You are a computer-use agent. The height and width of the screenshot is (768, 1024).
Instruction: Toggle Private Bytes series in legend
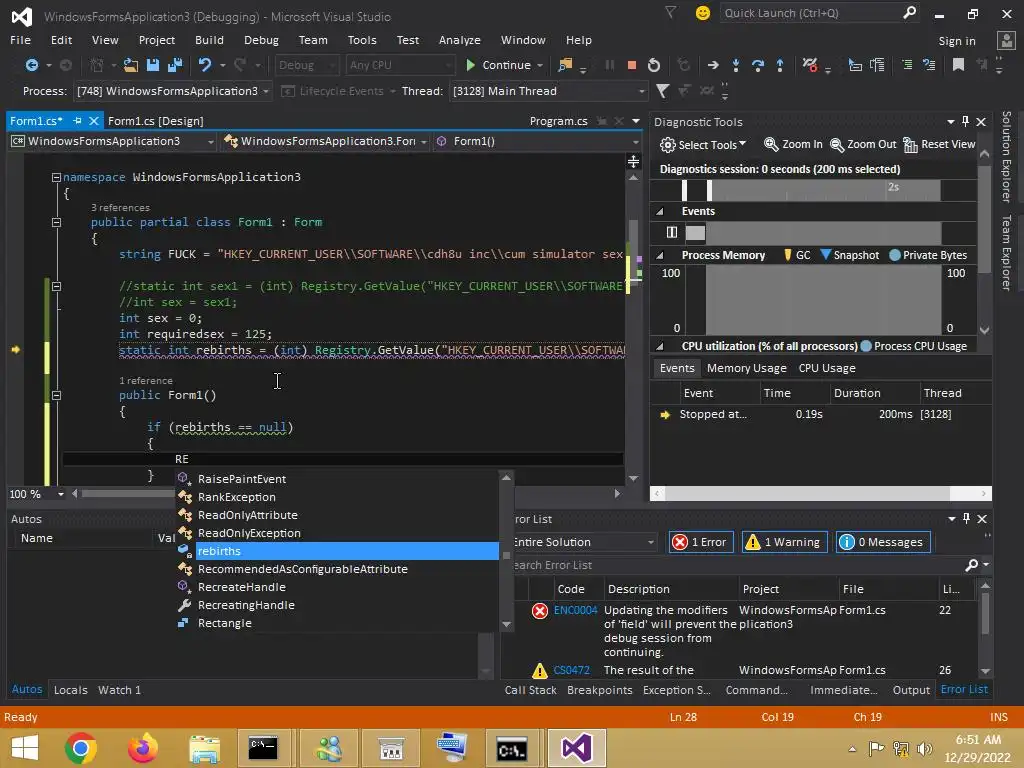pyautogui.click(x=928, y=255)
